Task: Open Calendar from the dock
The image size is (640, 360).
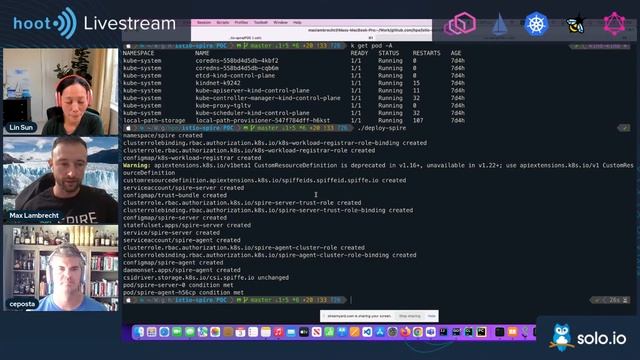Action: (240, 332)
